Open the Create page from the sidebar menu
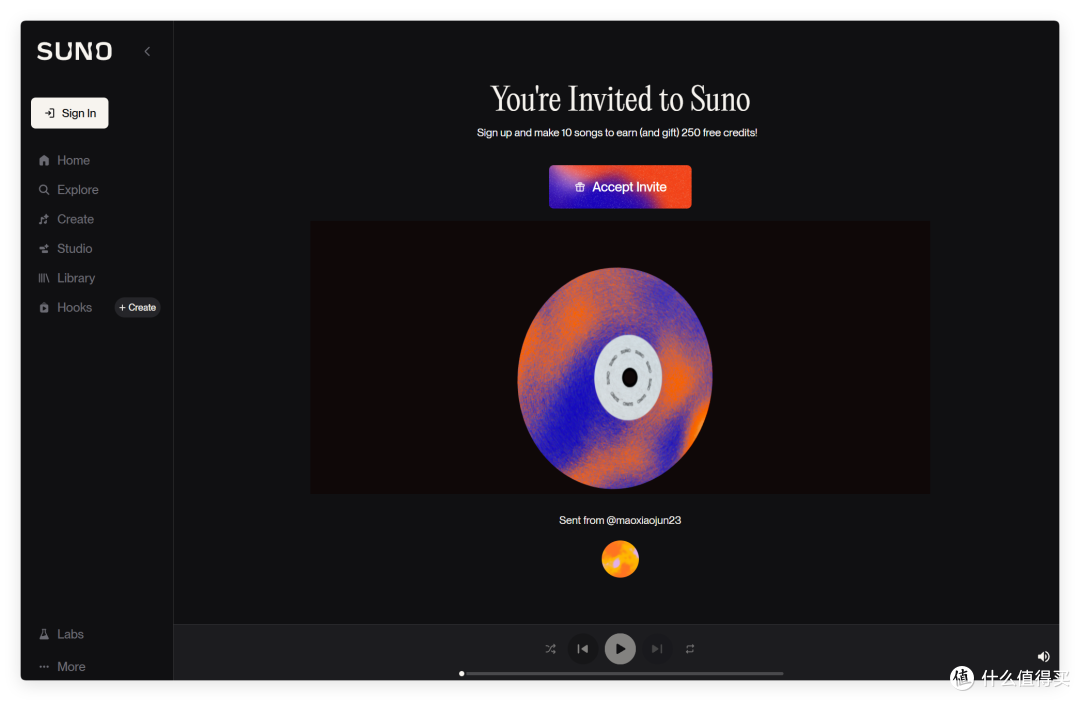Image resolution: width=1080 pixels, height=701 pixels. [75, 220]
